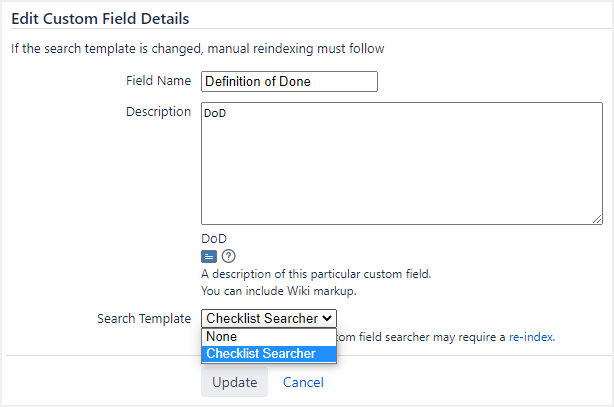Click the blue wiki markup editor icon
614x407 pixels.
click(209, 256)
